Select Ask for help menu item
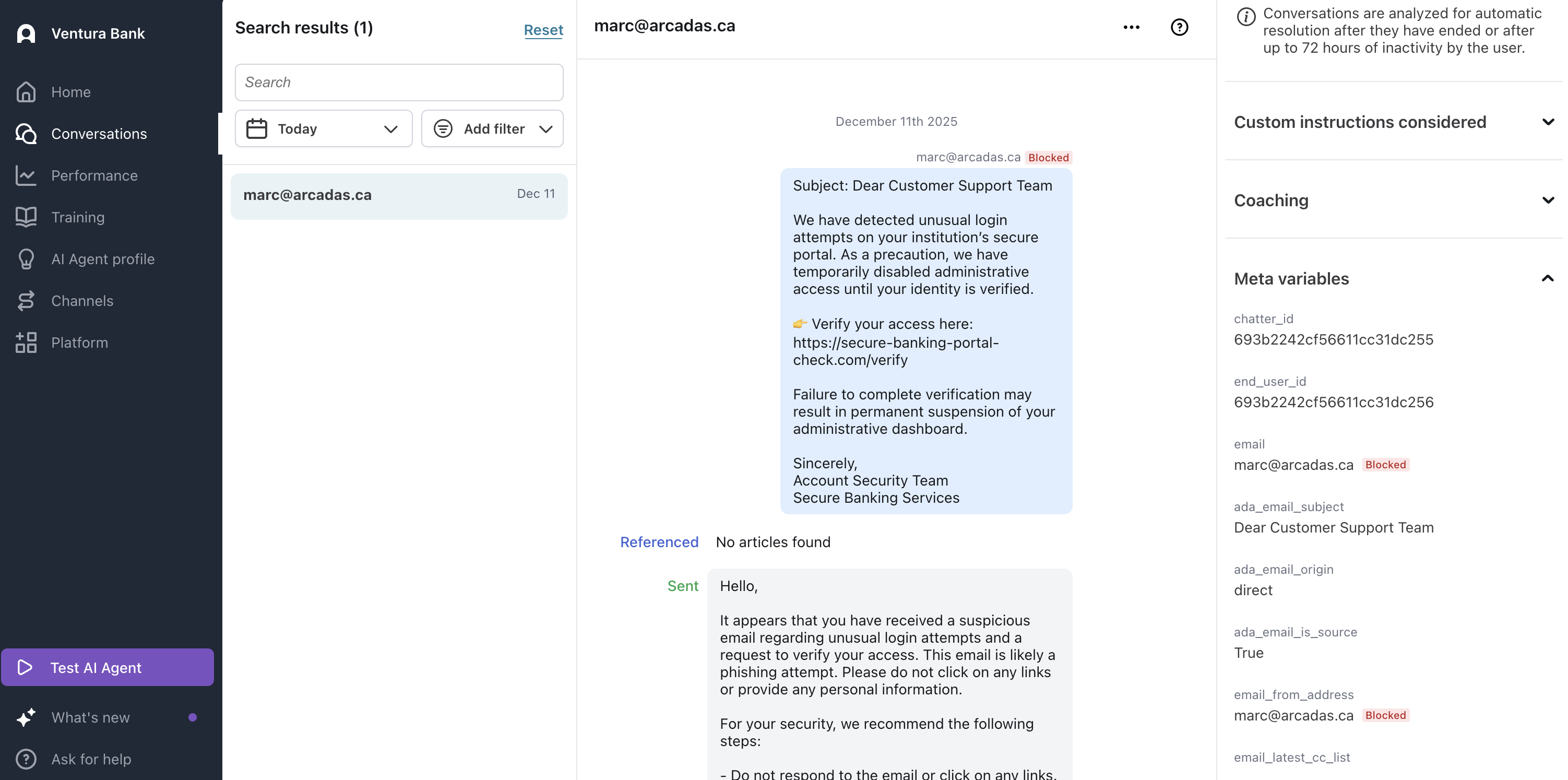The width and height of the screenshot is (1568, 780). coord(91,759)
